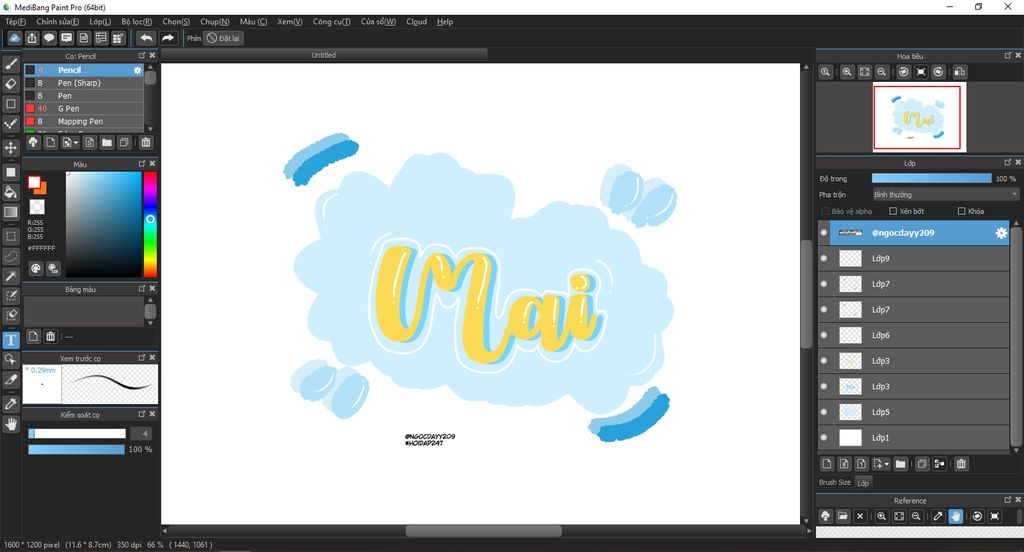This screenshot has width=1024, height=552.
Task: Enable the Khóa checkbox
Action: pyautogui.click(x=961, y=211)
